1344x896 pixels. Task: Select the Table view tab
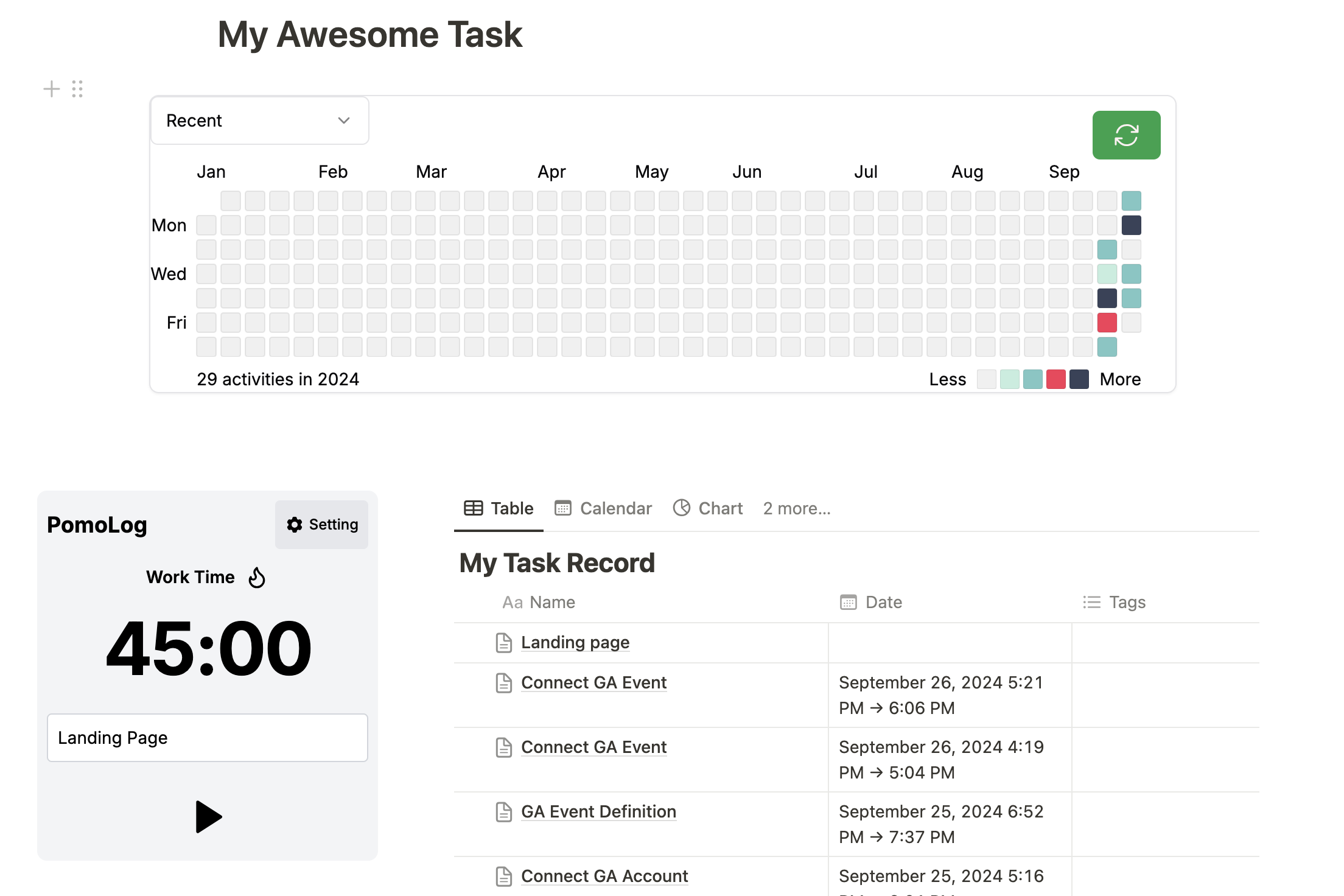[499, 508]
